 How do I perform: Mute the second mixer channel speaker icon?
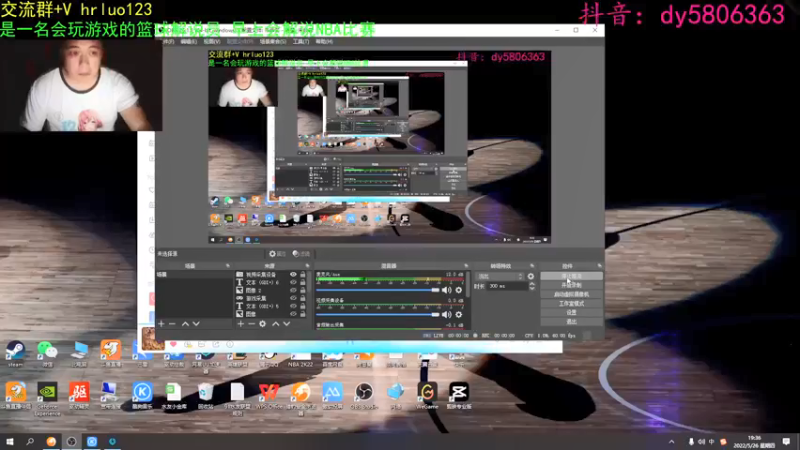click(x=446, y=315)
